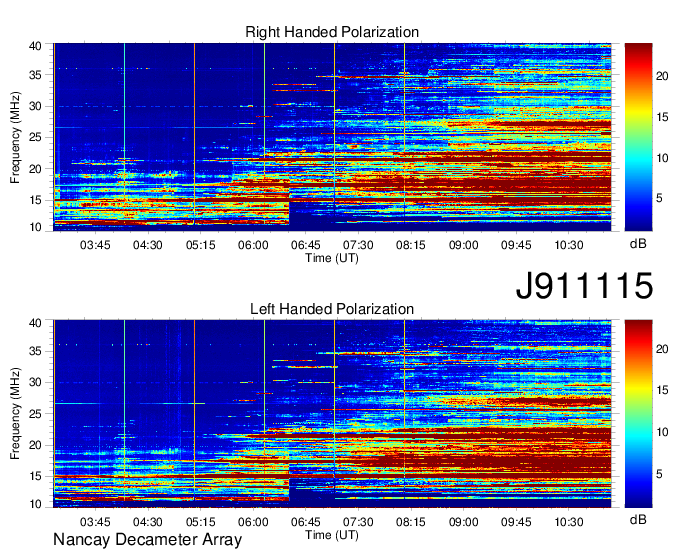This screenshot has height=552, width=680.
Task: Click the "30" frequency tick, Right Handed plot
Action: 36,106
